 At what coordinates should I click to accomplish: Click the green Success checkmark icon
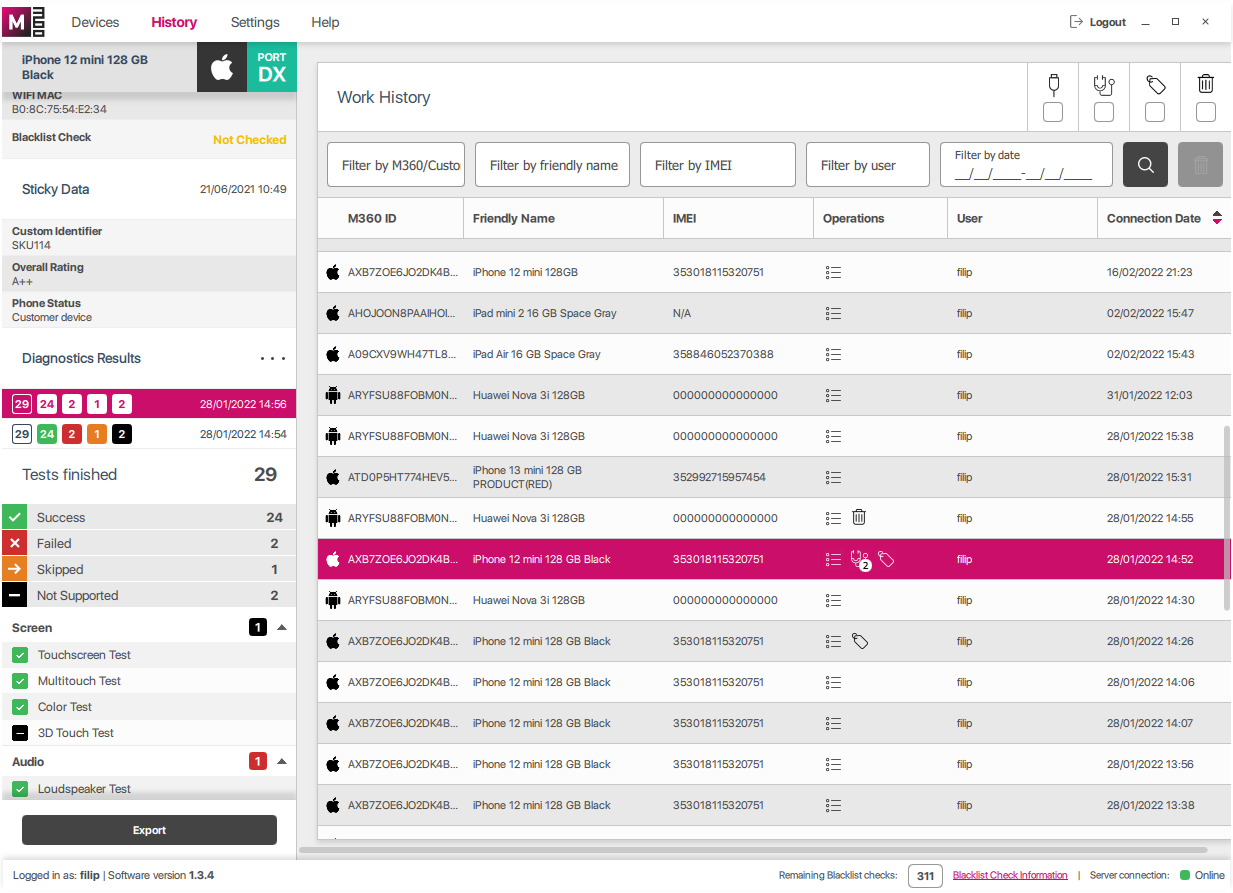(15, 517)
